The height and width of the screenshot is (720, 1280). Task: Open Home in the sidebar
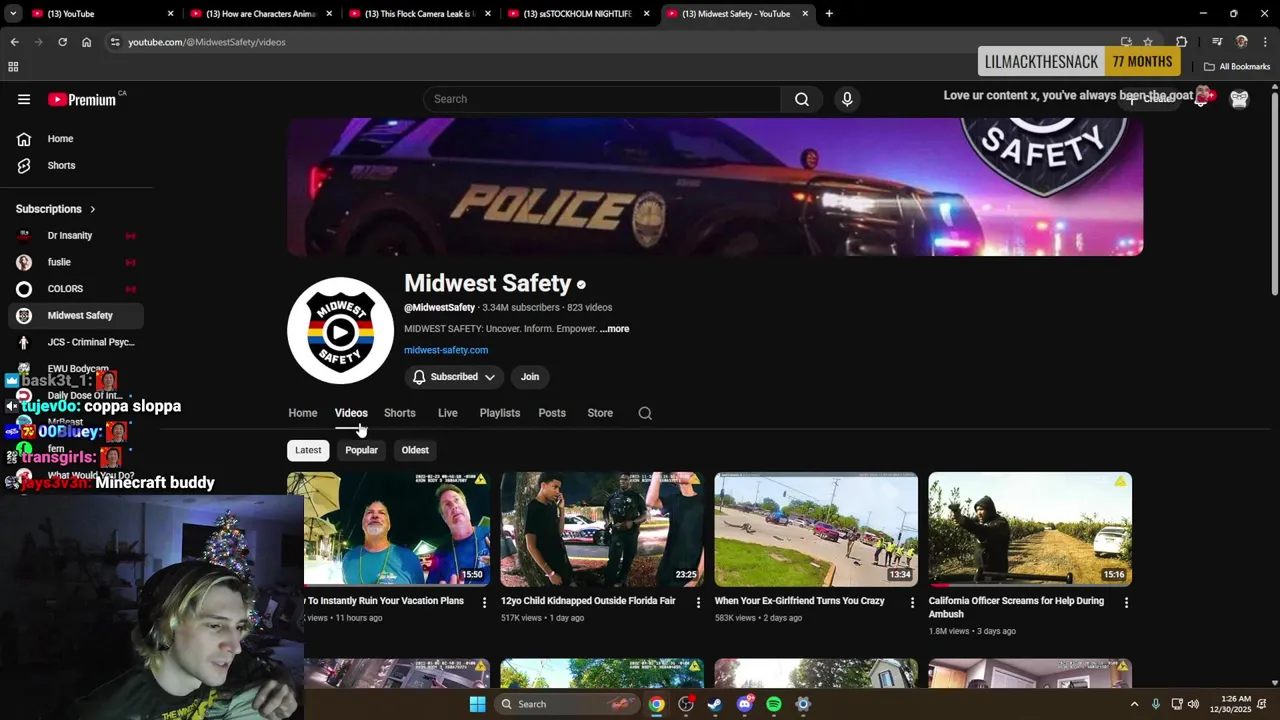coord(60,139)
